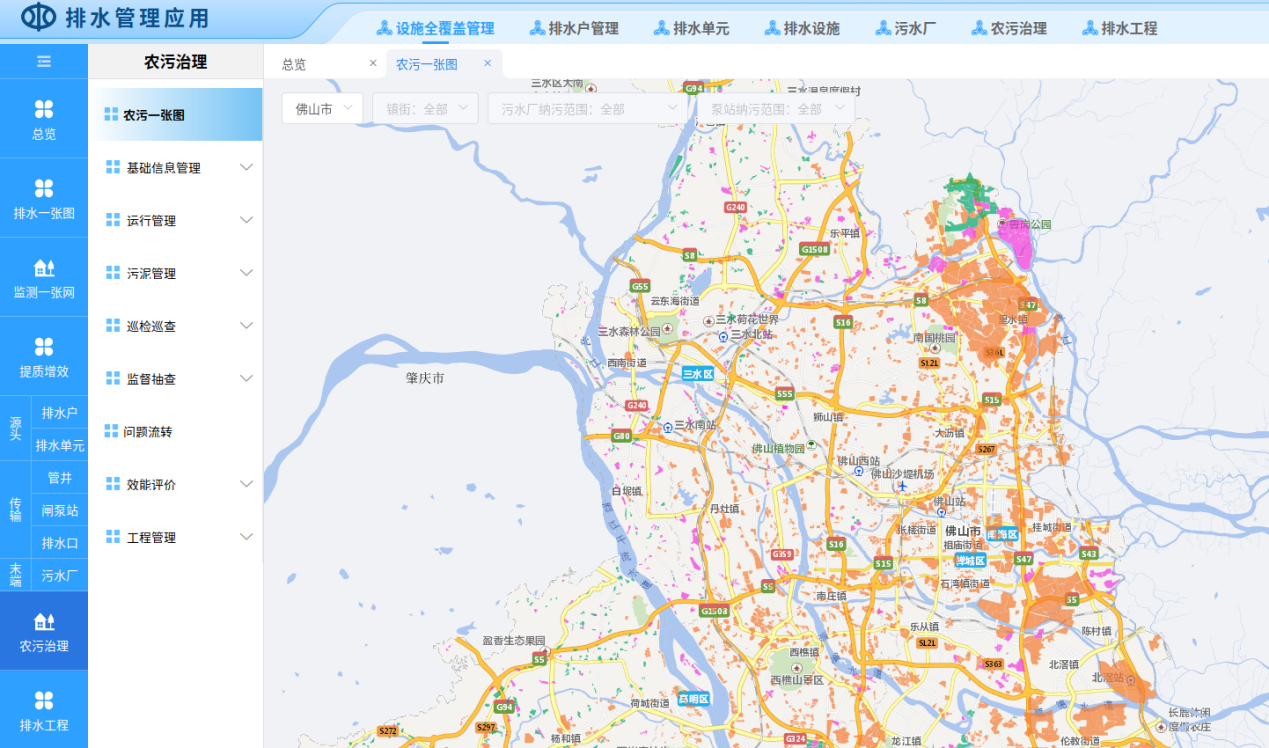
Task: Open 排水户管理 in top navigation
Action: (x=574, y=29)
